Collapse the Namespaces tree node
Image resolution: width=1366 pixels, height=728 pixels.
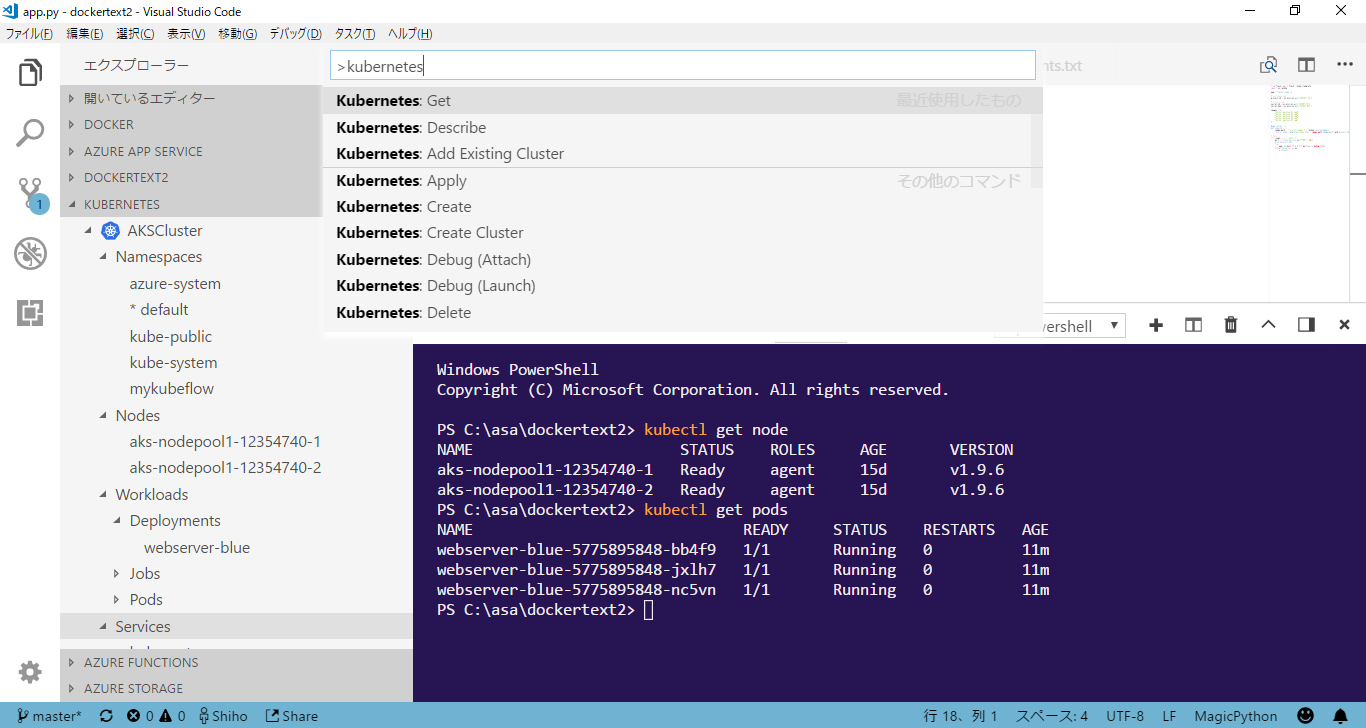tap(104, 257)
